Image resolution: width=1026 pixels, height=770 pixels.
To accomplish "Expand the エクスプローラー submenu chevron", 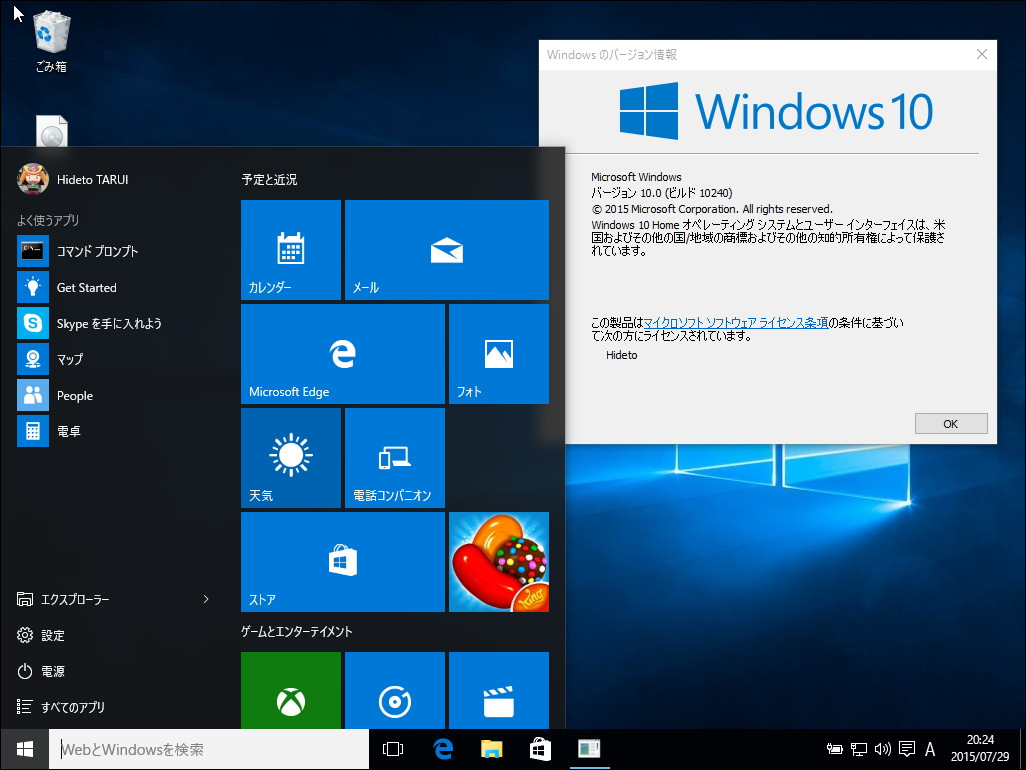I will click(205, 599).
